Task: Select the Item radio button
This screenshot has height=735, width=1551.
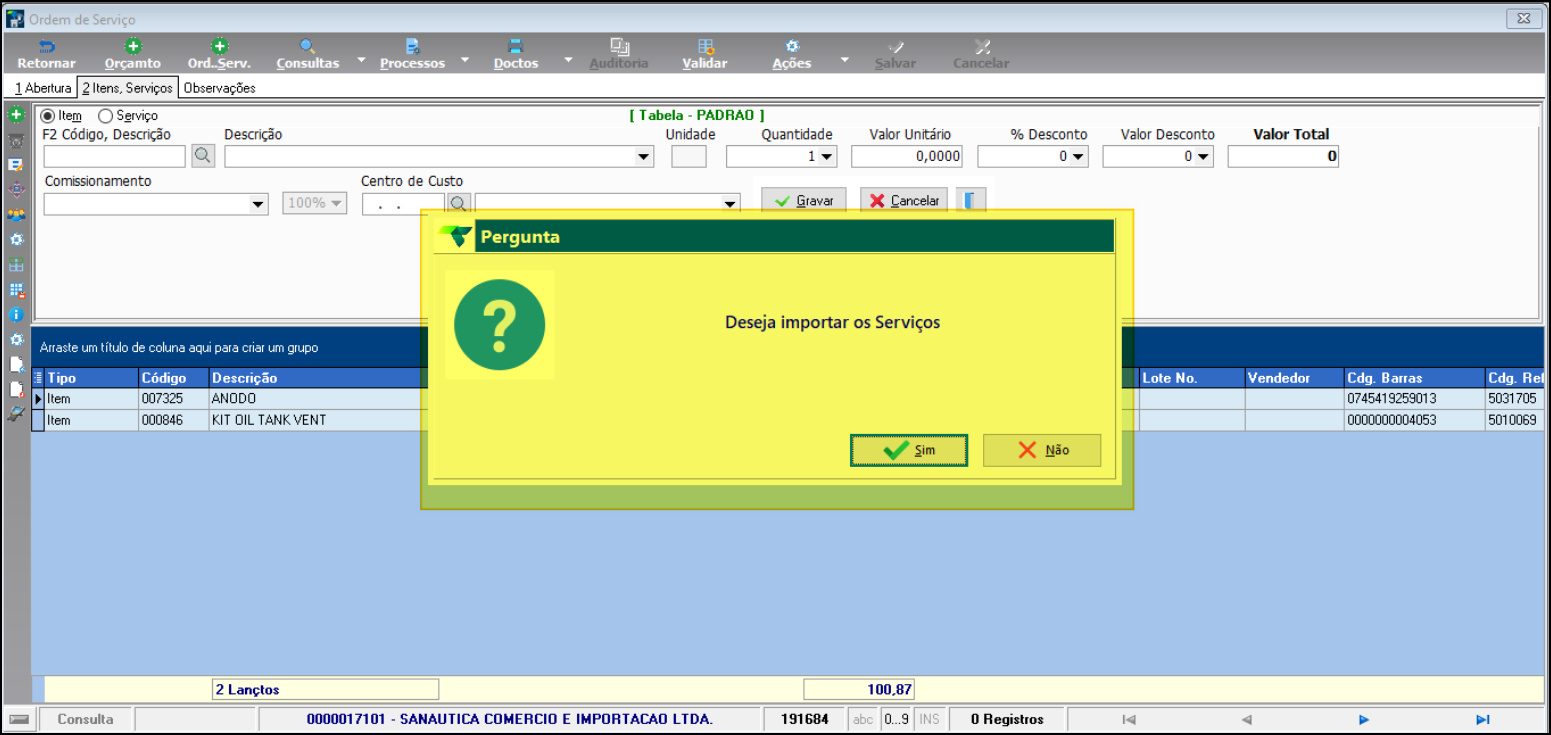Action: (61, 115)
